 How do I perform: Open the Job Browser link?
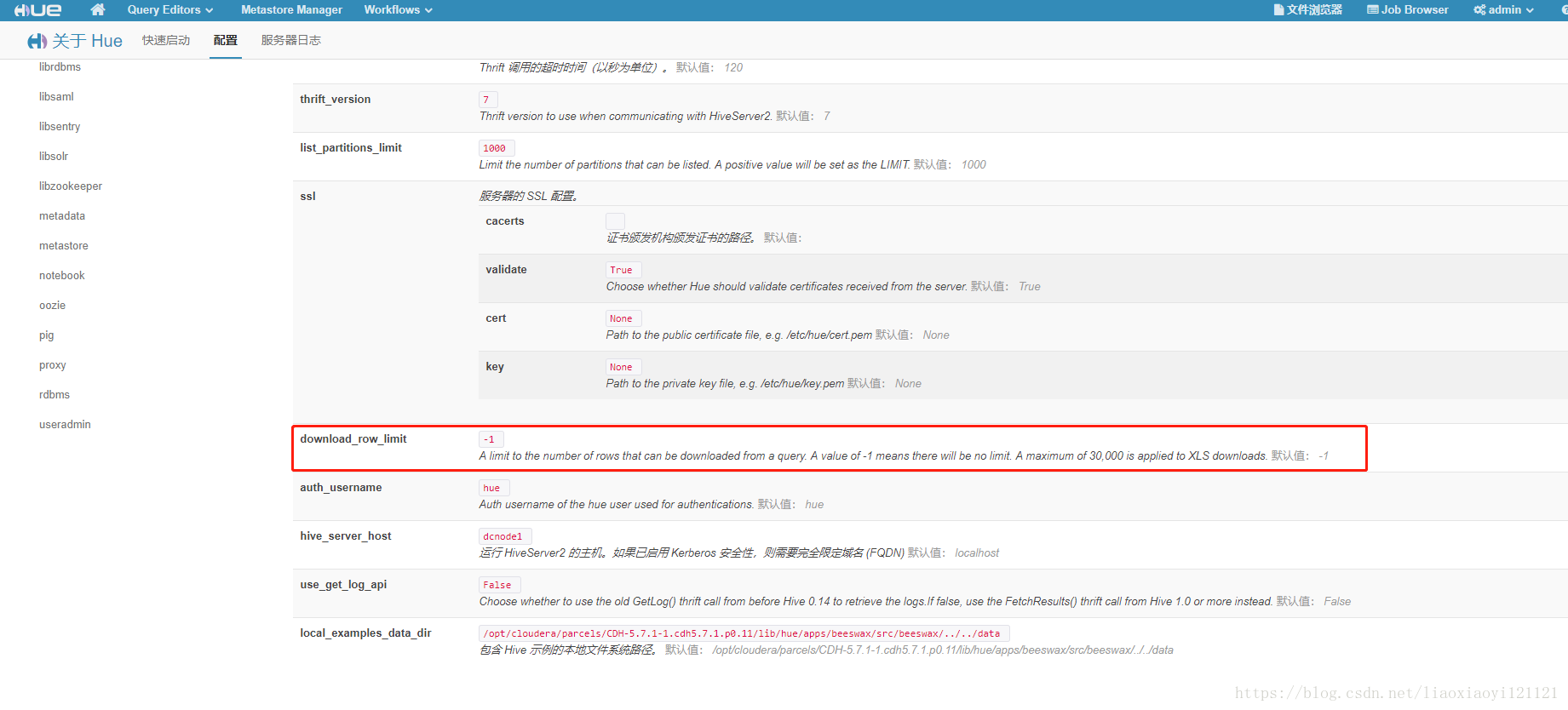pyautogui.click(x=1408, y=10)
